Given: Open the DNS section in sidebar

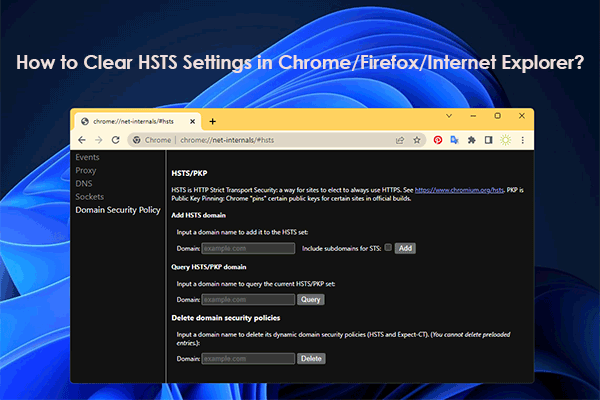Looking at the screenshot, I should 84,183.
